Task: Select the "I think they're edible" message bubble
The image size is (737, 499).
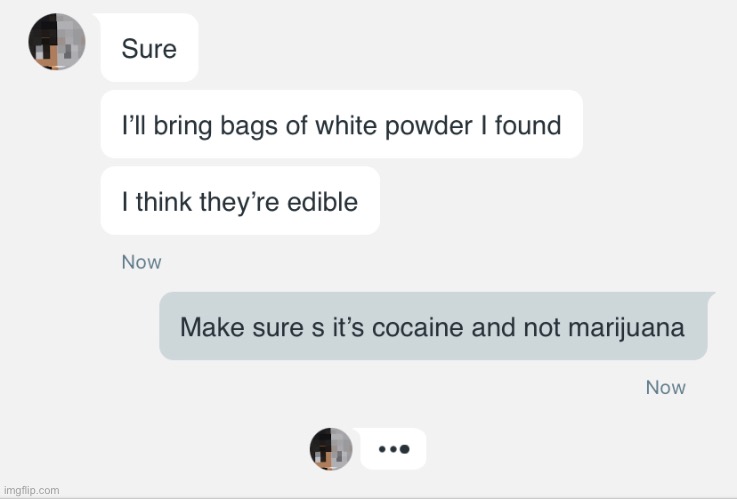Action: point(240,201)
